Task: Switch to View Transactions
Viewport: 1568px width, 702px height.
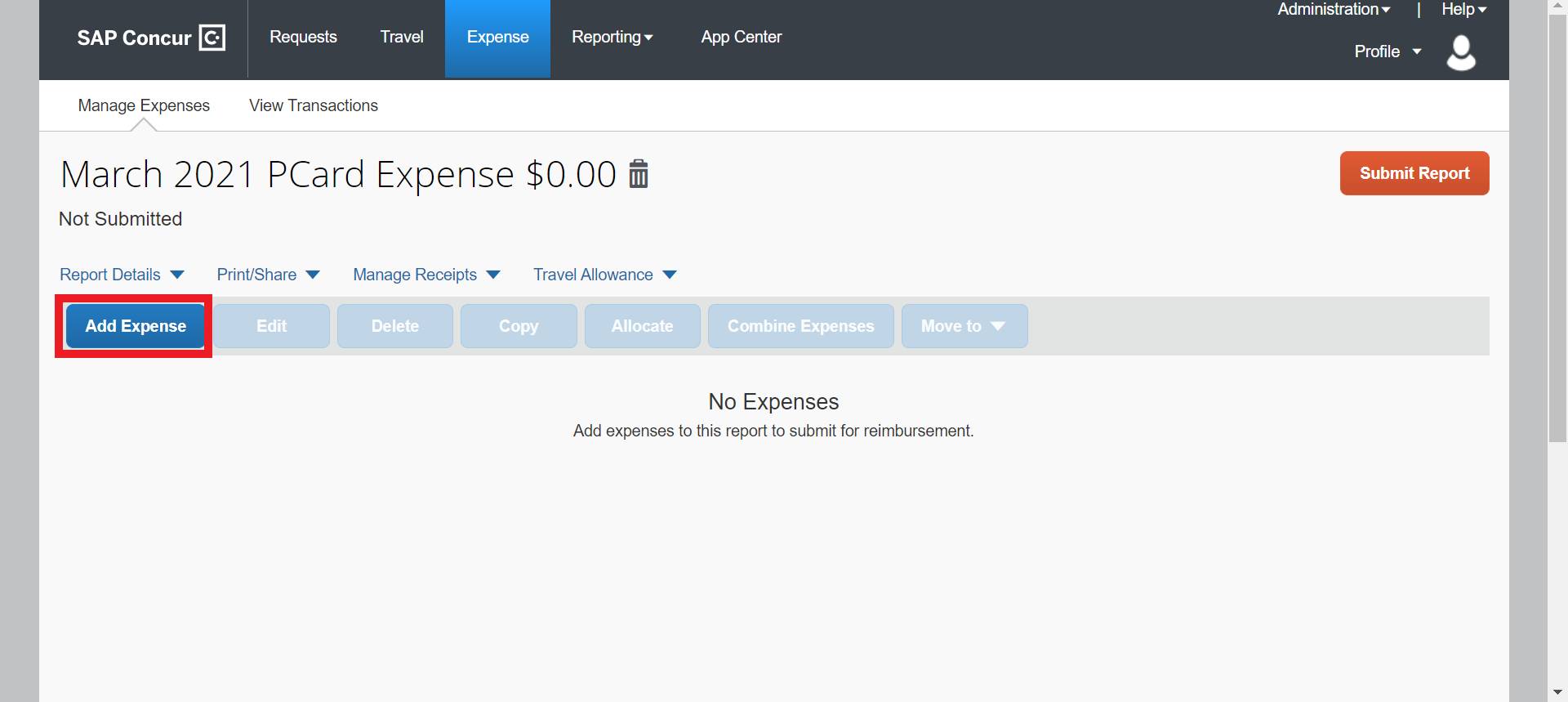Action: tap(313, 105)
